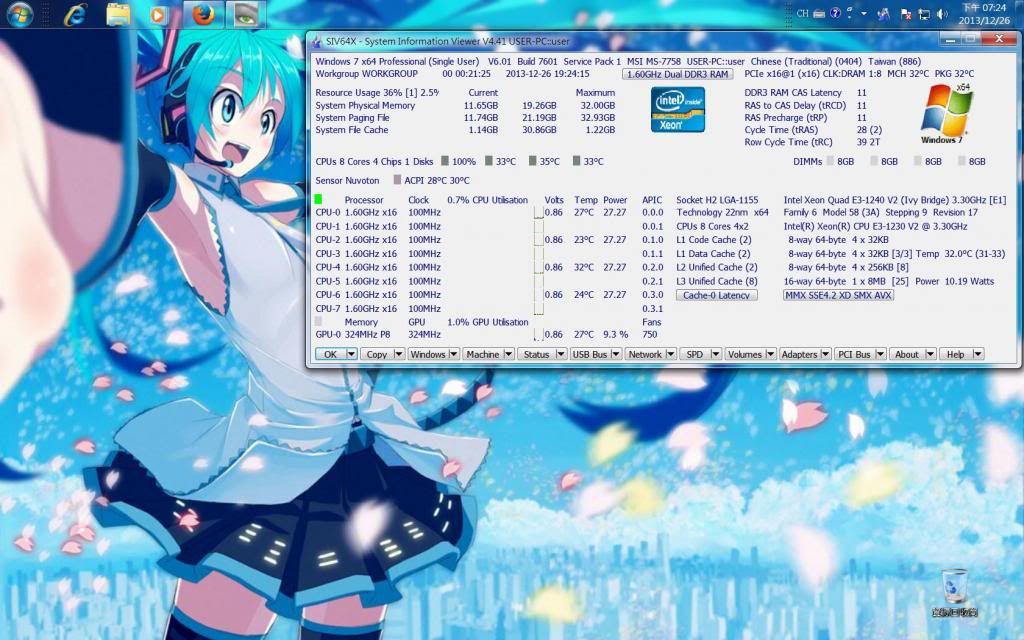Viewport: 1024px width, 640px height.
Task: Click the 'System Physical Memory' label
Action: (365, 105)
